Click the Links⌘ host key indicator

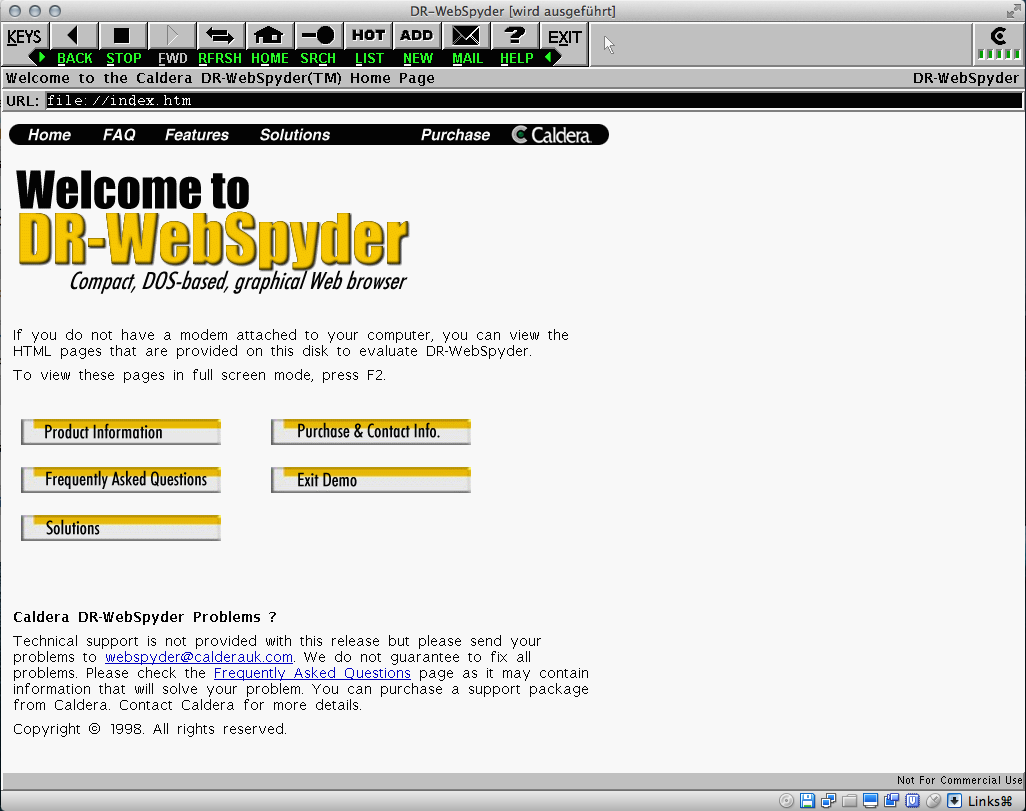point(991,801)
